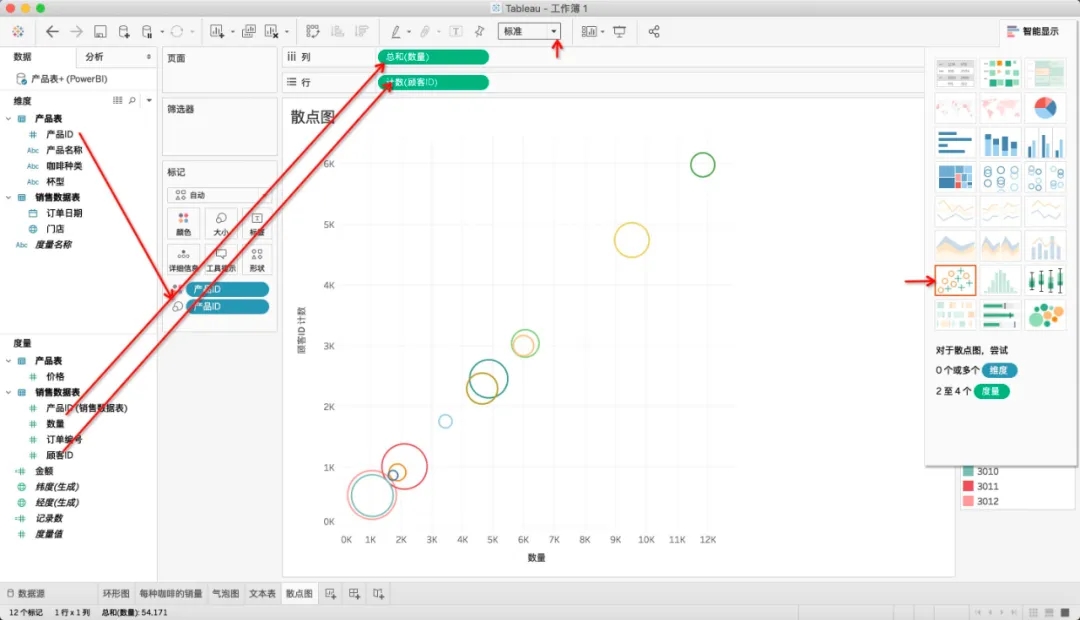The width and height of the screenshot is (1080, 620).
Task: Open the 气泡图 worksheet tab
Action: click(x=225, y=594)
